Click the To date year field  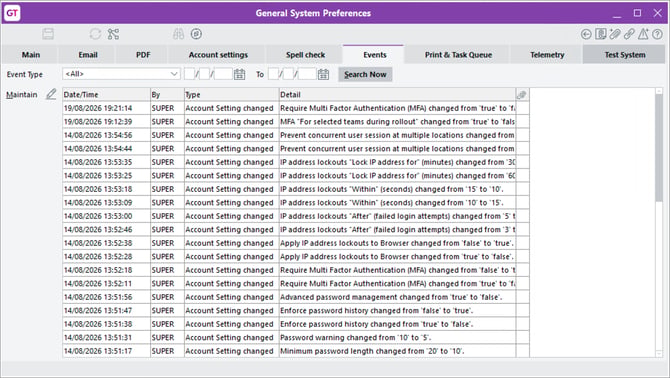tap(307, 74)
